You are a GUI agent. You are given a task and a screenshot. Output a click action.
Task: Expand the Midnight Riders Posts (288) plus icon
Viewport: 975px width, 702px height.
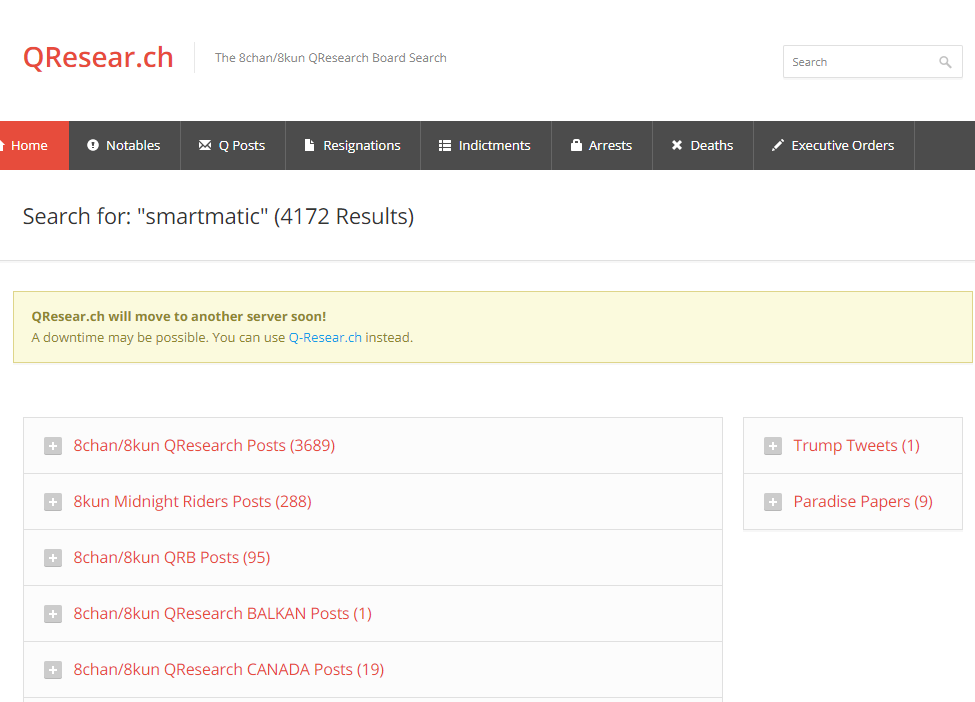click(53, 502)
